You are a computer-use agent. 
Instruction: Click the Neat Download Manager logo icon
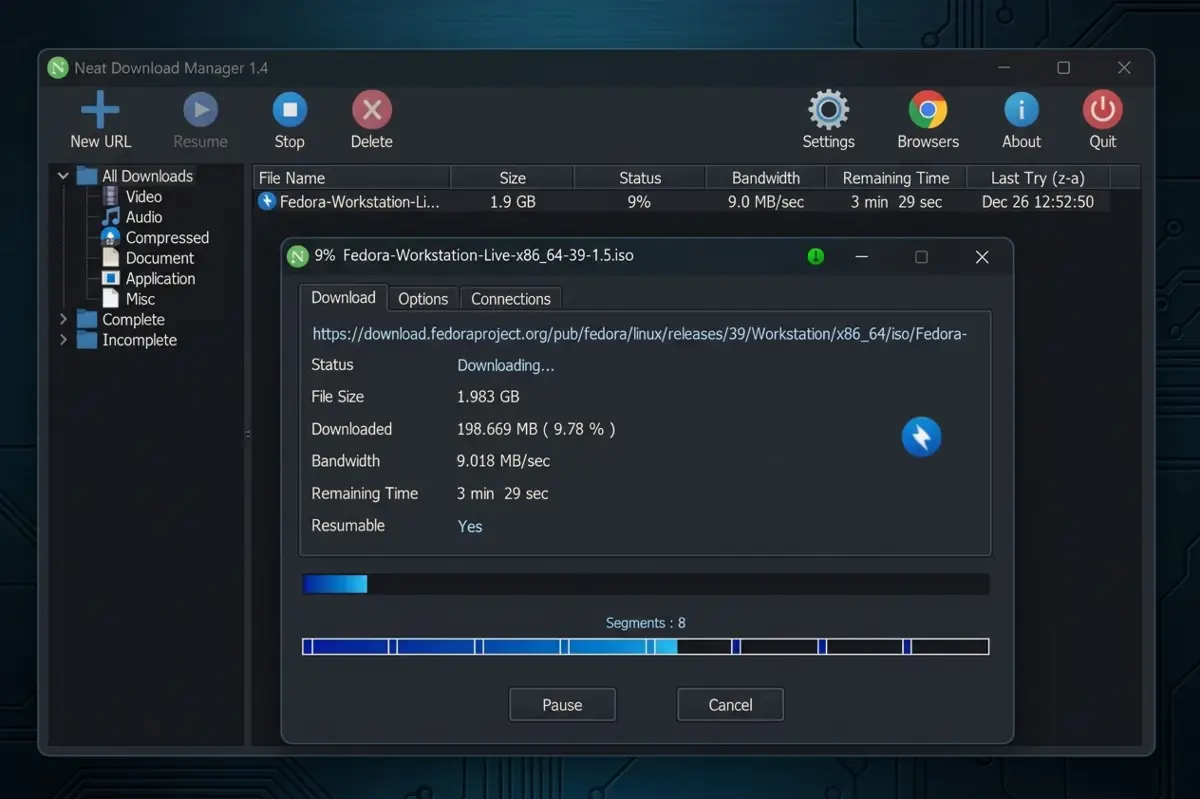[58, 68]
